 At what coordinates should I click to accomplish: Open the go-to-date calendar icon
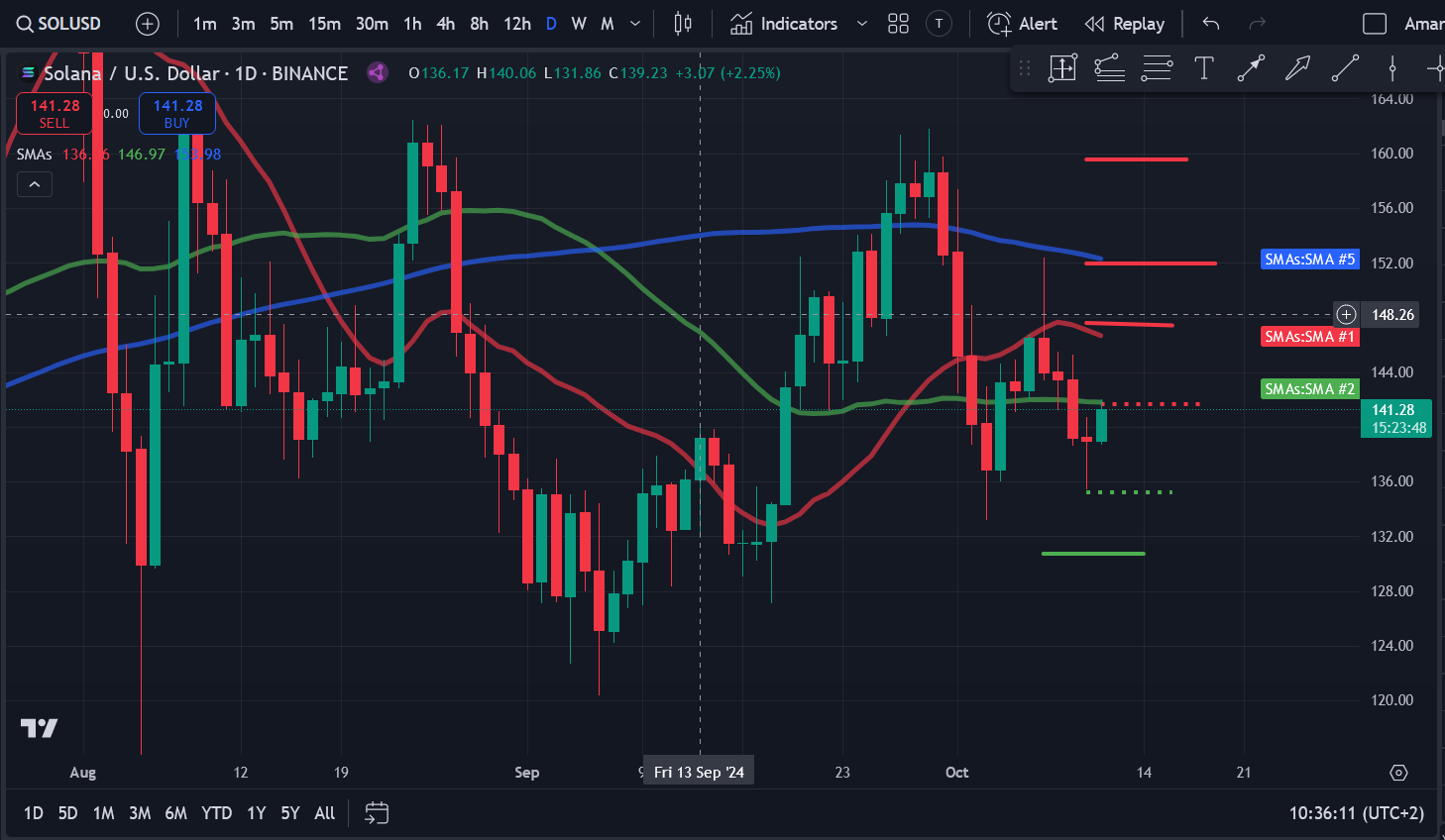pyautogui.click(x=377, y=813)
